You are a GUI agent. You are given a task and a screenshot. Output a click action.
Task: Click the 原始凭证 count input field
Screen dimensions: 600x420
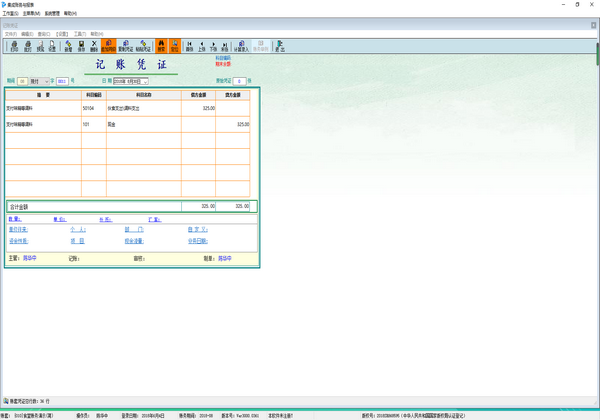[240, 81]
